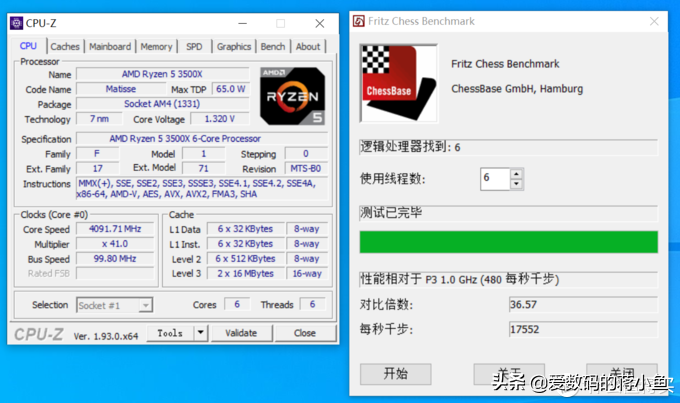This screenshot has width=680, height=403.
Task: Open the Socket #1 selection dropdown
Action: [114, 305]
